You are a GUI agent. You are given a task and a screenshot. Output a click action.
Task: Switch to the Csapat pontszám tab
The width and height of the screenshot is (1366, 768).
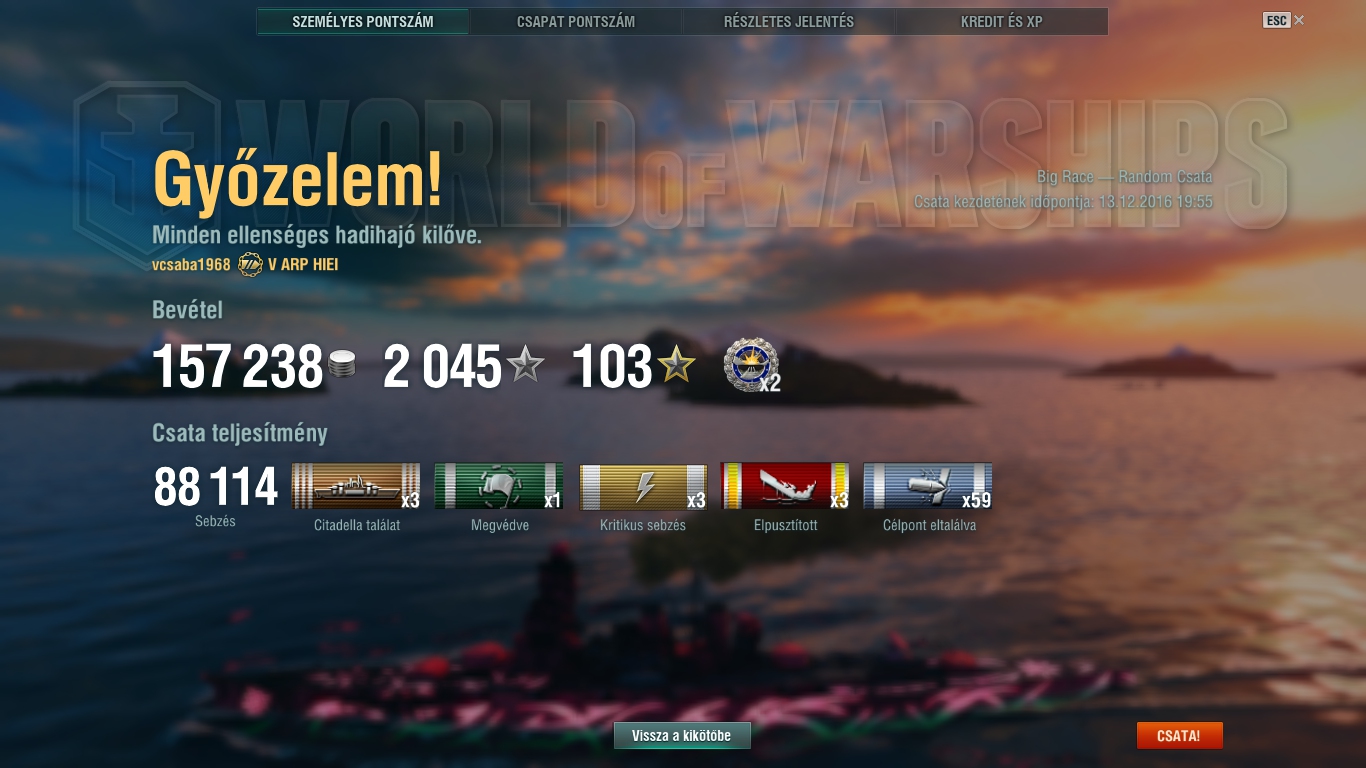(x=576, y=21)
